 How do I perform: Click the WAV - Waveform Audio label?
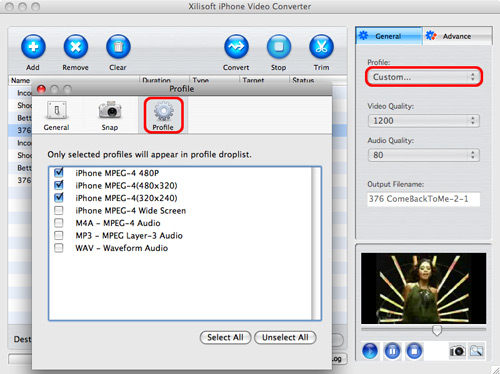tap(122, 248)
